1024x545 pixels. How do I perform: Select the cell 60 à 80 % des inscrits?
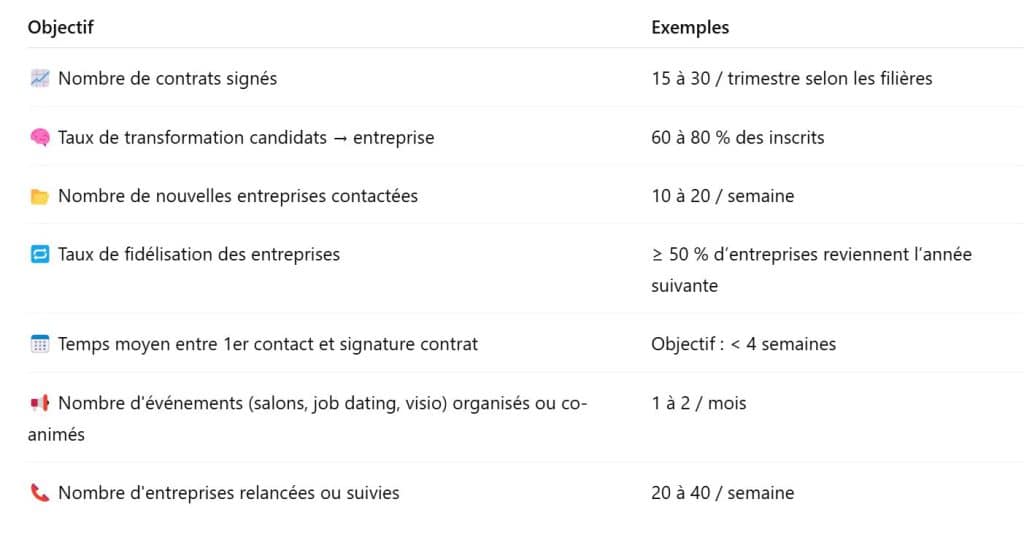[x=737, y=137]
